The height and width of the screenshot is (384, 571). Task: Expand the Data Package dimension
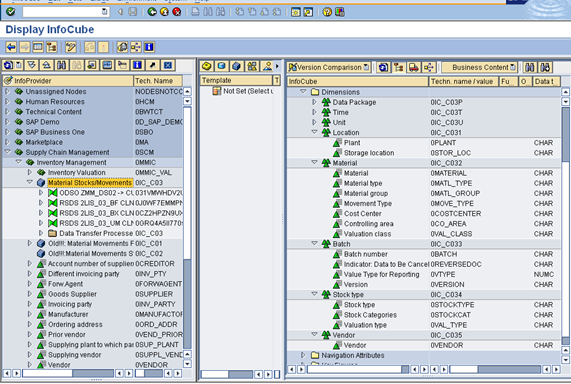click(x=314, y=102)
